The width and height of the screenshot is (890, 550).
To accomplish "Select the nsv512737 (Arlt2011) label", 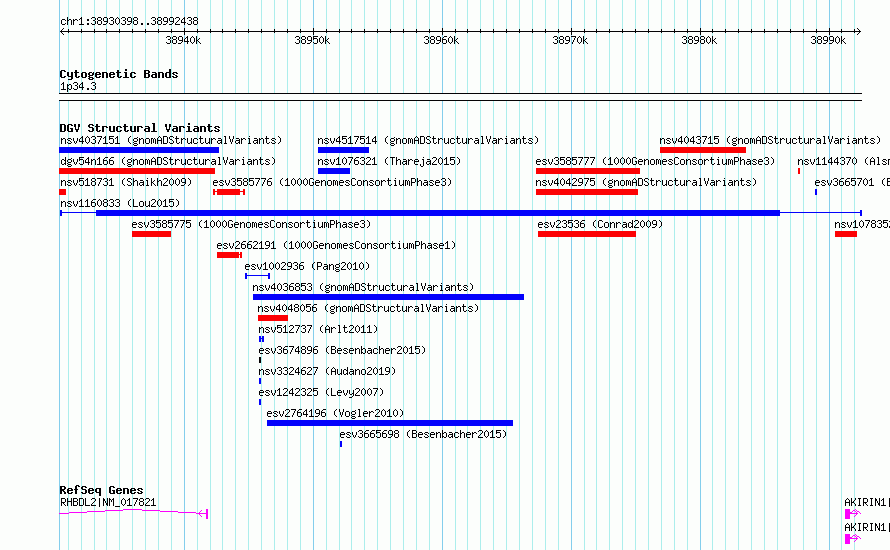I will point(318,329).
